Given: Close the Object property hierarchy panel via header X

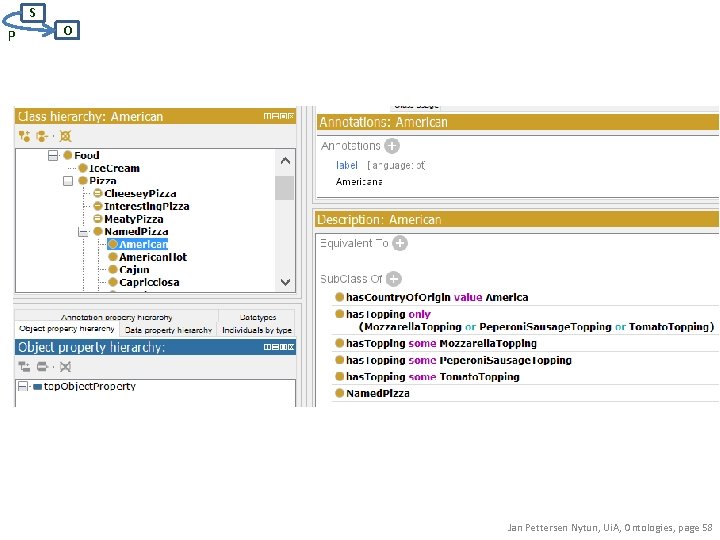Looking at the screenshot, I should tap(291, 347).
